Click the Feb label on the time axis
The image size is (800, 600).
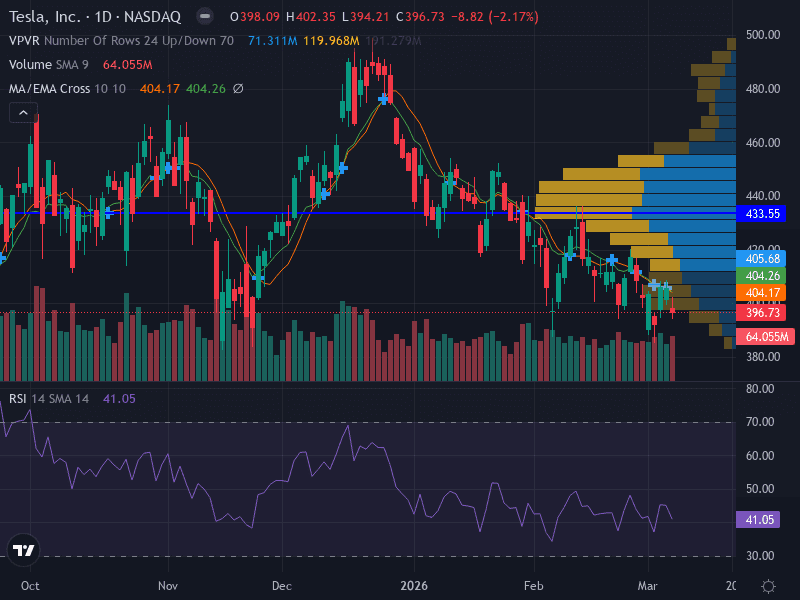click(x=534, y=586)
